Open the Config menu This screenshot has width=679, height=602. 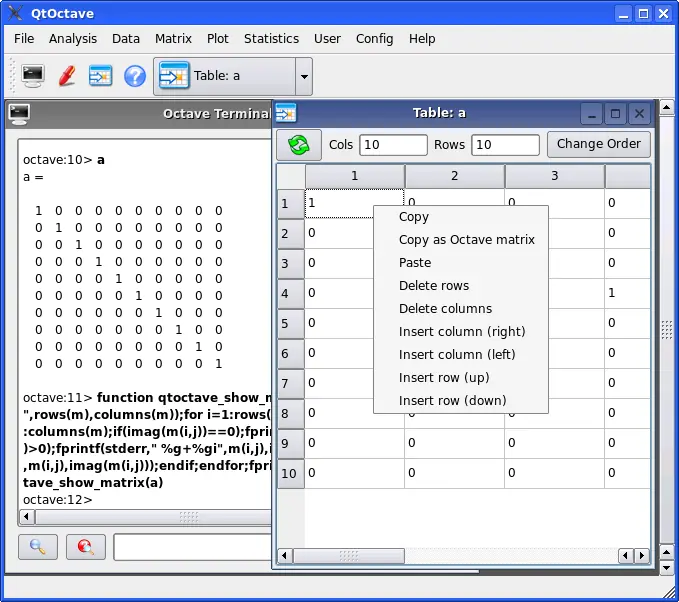tap(374, 39)
